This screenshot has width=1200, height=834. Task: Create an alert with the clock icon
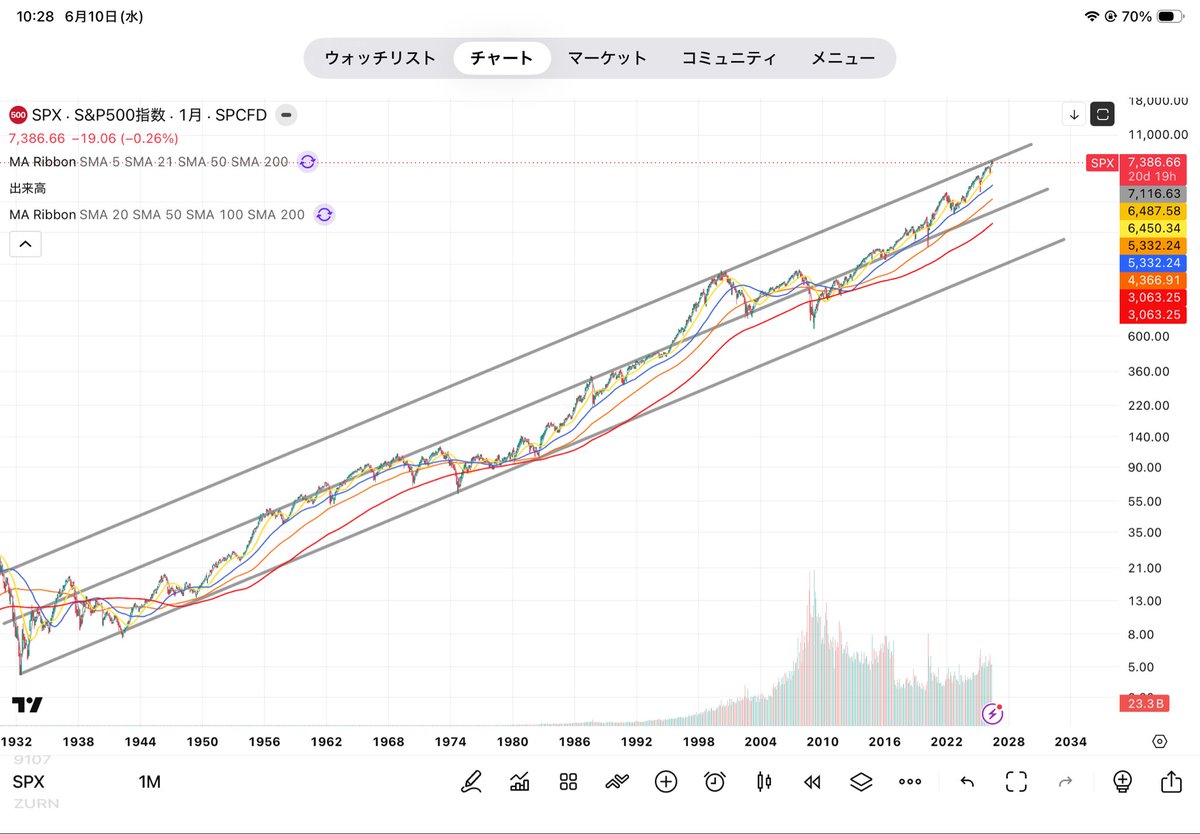(715, 782)
